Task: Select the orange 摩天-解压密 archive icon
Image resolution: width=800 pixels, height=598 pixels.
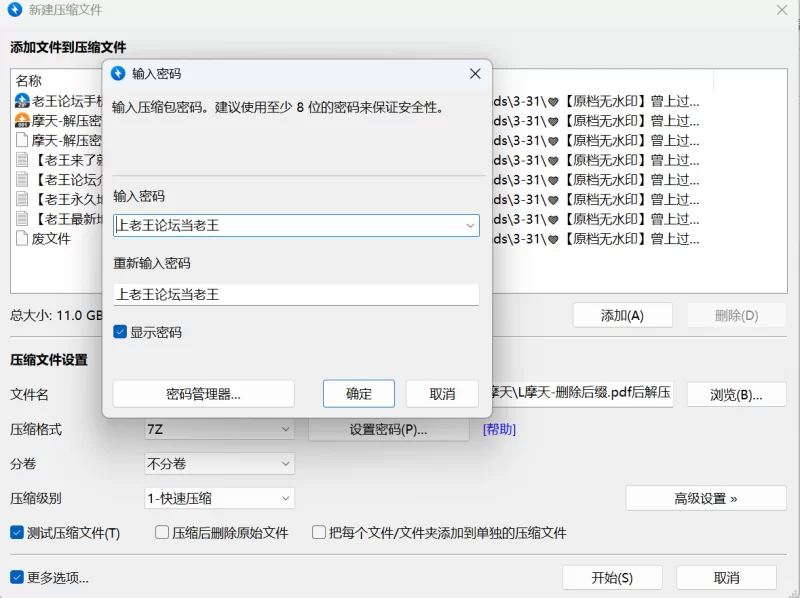Action: [22, 120]
